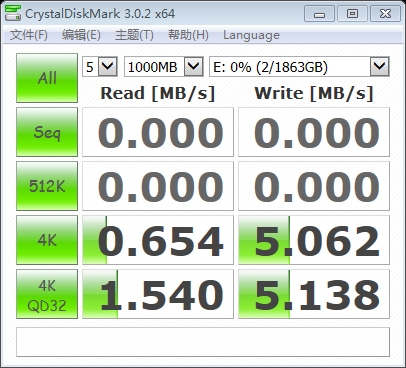Open the 文件(F) menu
The width and height of the screenshot is (406, 368).
click(x=29, y=35)
